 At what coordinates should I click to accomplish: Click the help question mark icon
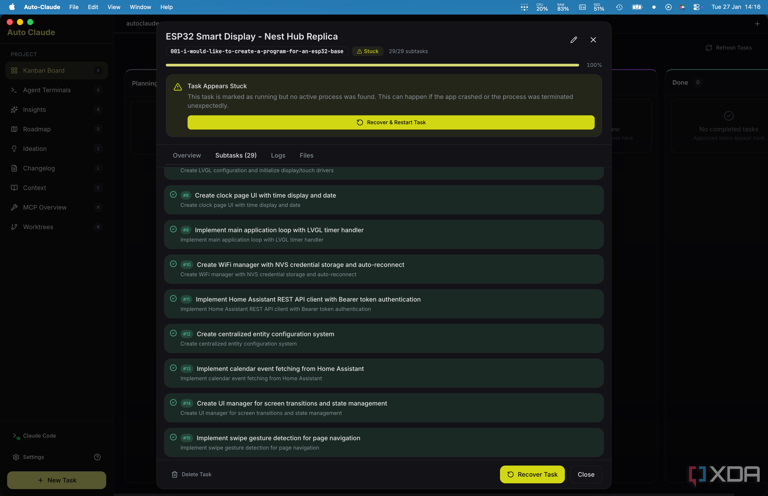coord(97,457)
